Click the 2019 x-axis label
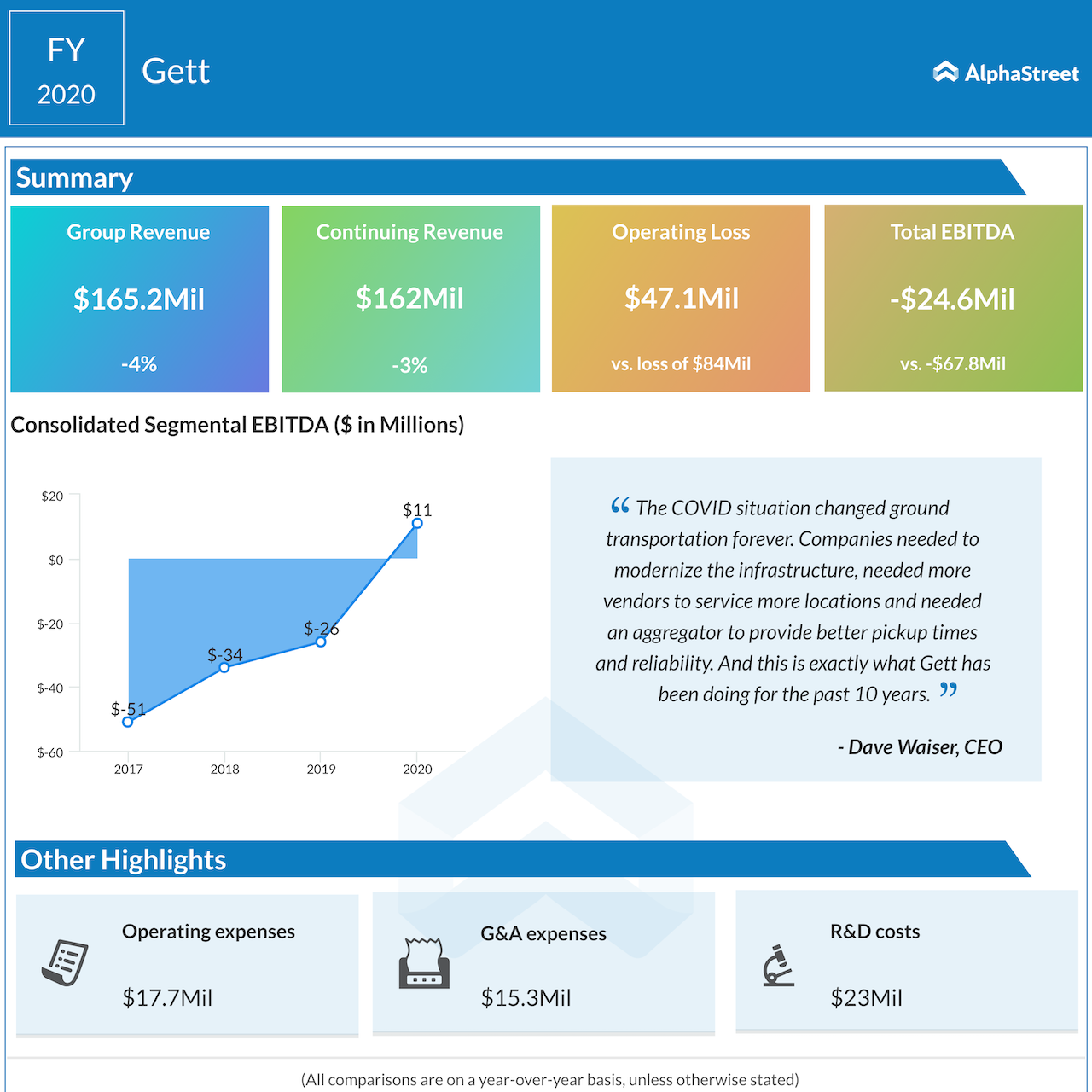Image resolution: width=1092 pixels, height=1092 pixels. pos(322,769)
